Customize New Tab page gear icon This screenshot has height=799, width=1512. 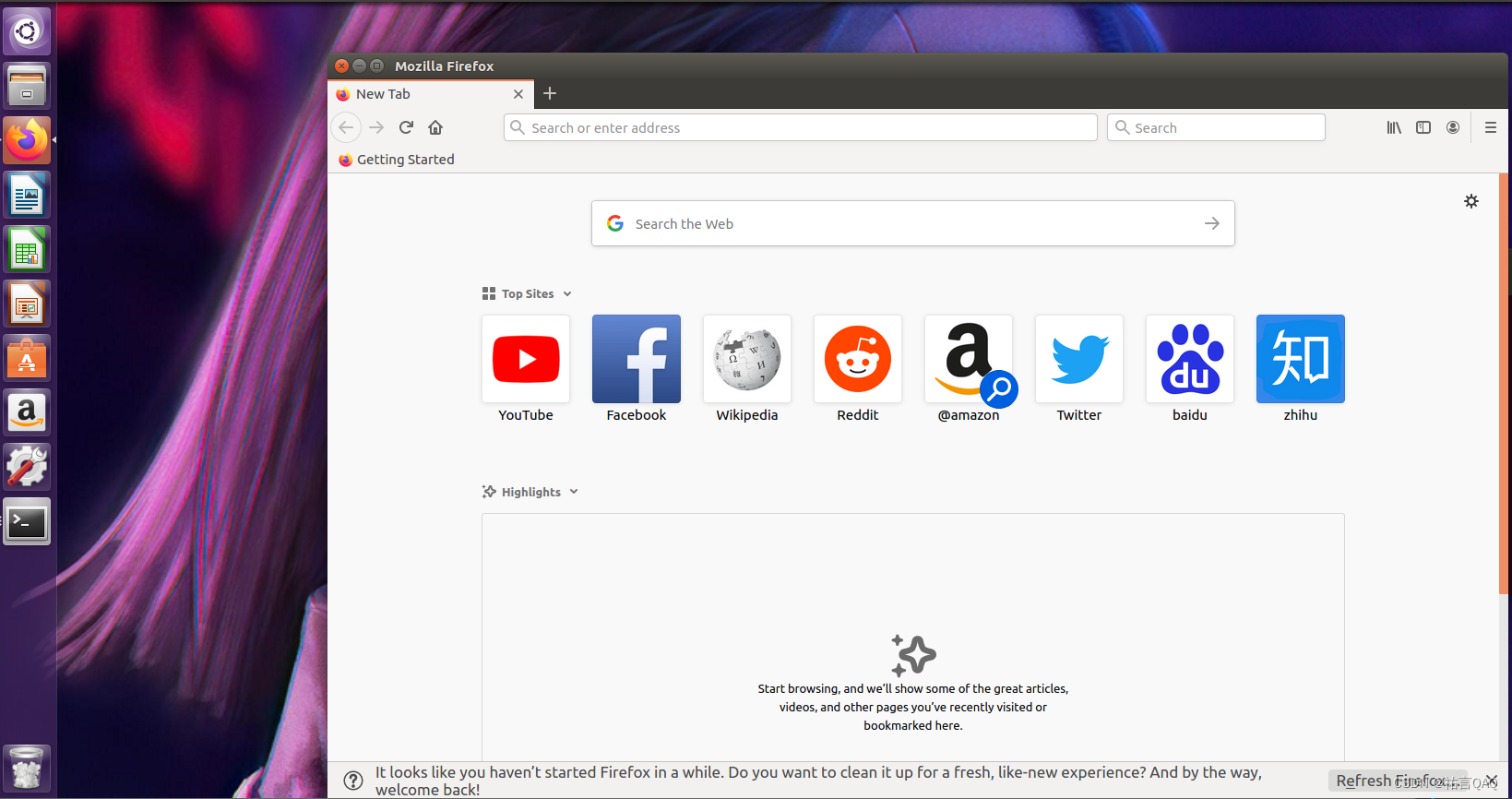pyautogui.click(x=1471, y=201)
